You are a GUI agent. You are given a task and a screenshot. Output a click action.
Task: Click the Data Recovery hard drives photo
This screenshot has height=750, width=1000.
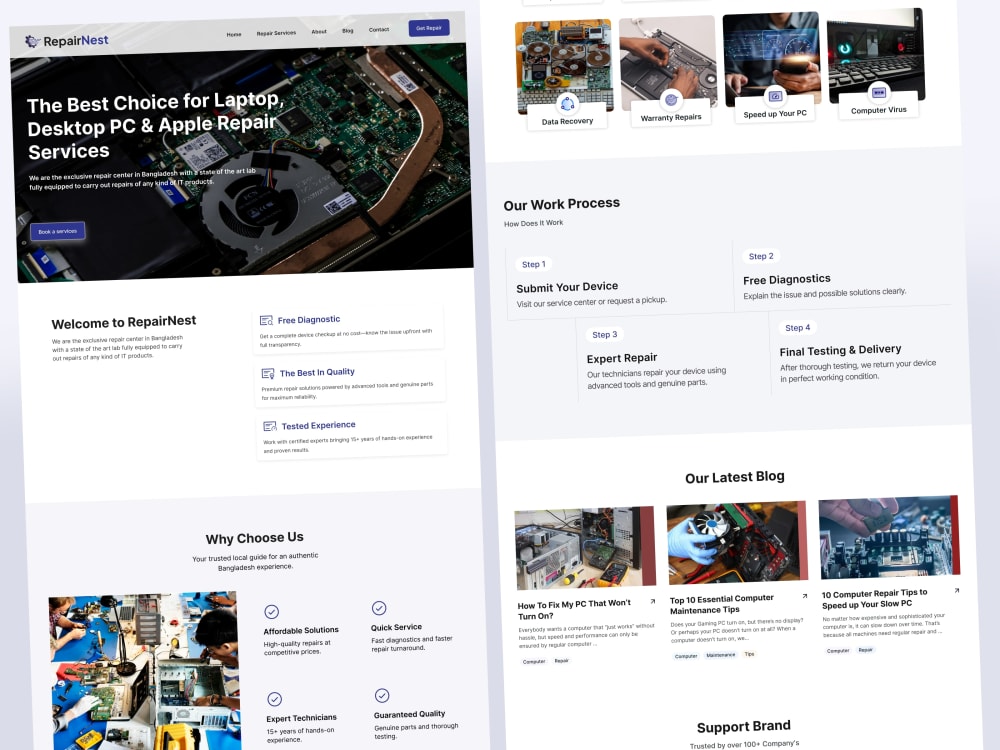pos(564,64)
